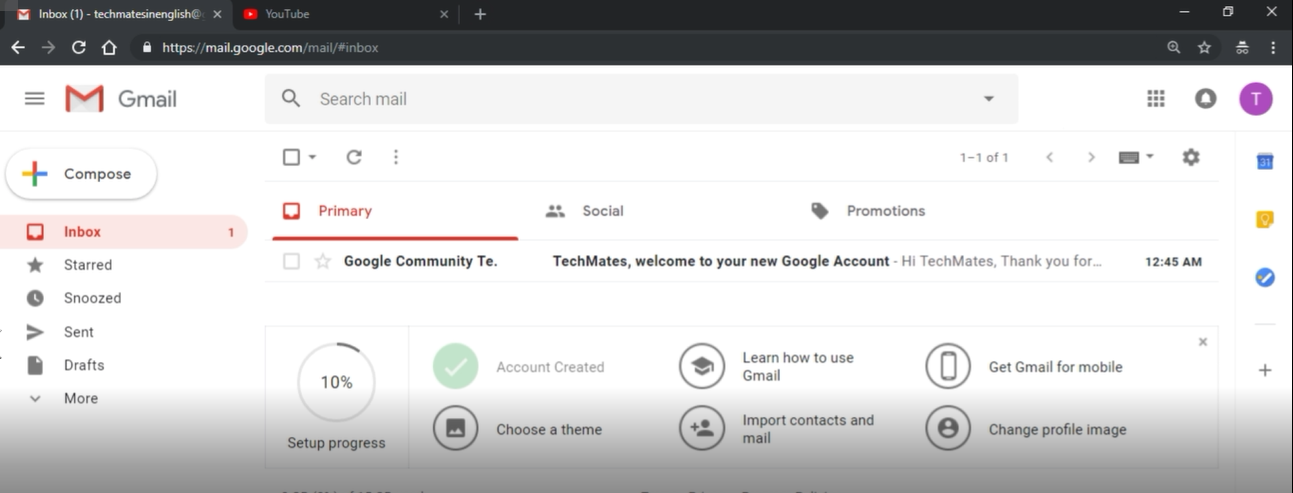Click Change profile image
Screen dimensions: 1293x493
click(1057, 429)
